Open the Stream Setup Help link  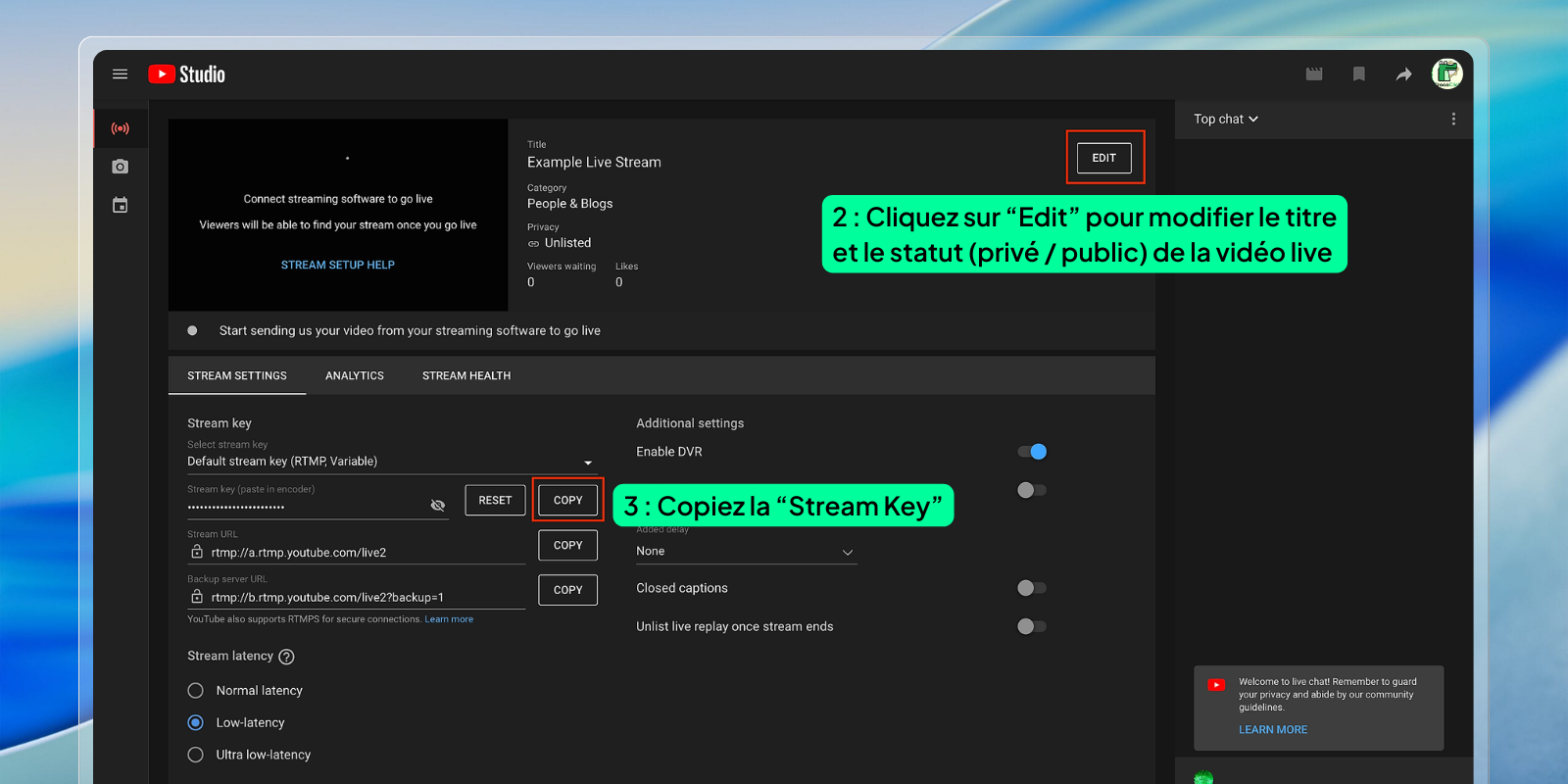(338, 265)
